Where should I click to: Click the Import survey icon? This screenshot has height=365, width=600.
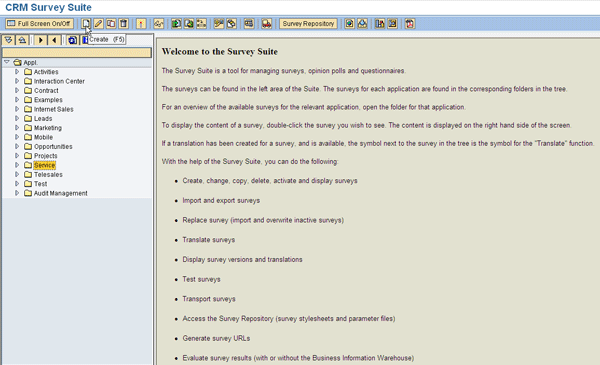(176, 24)
